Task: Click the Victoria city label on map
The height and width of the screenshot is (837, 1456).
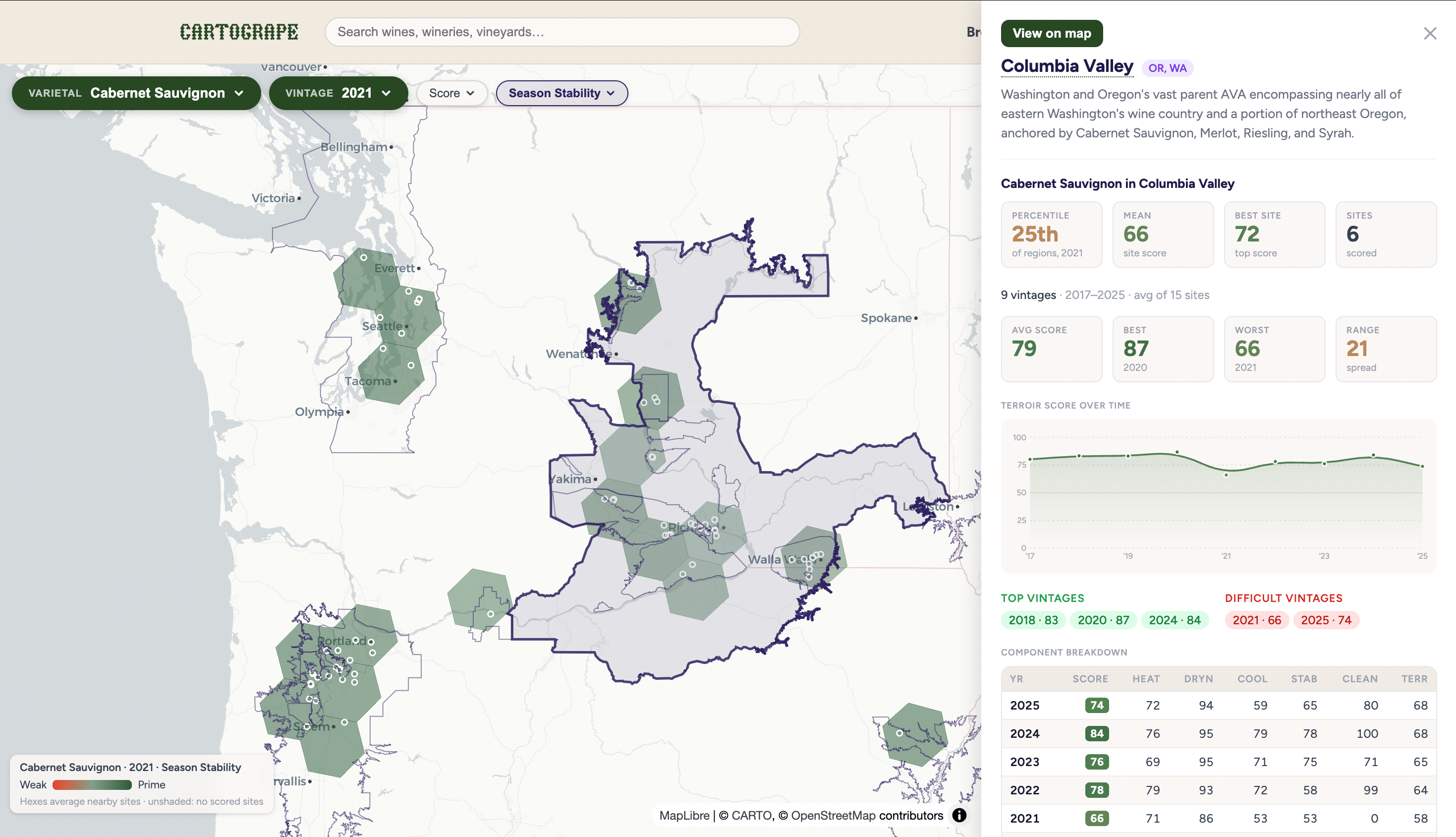Action: point(273,198)
